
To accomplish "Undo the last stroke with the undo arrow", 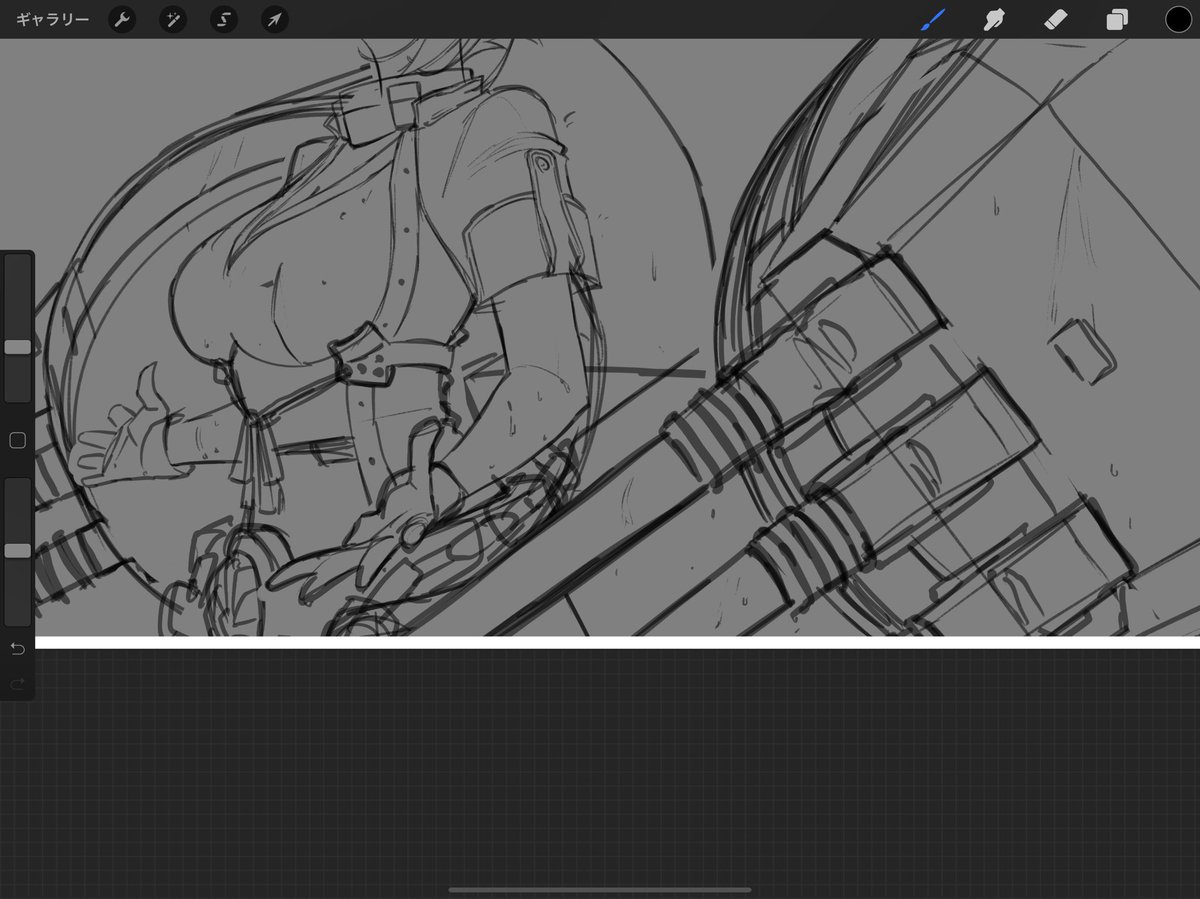I will point(17,649).
